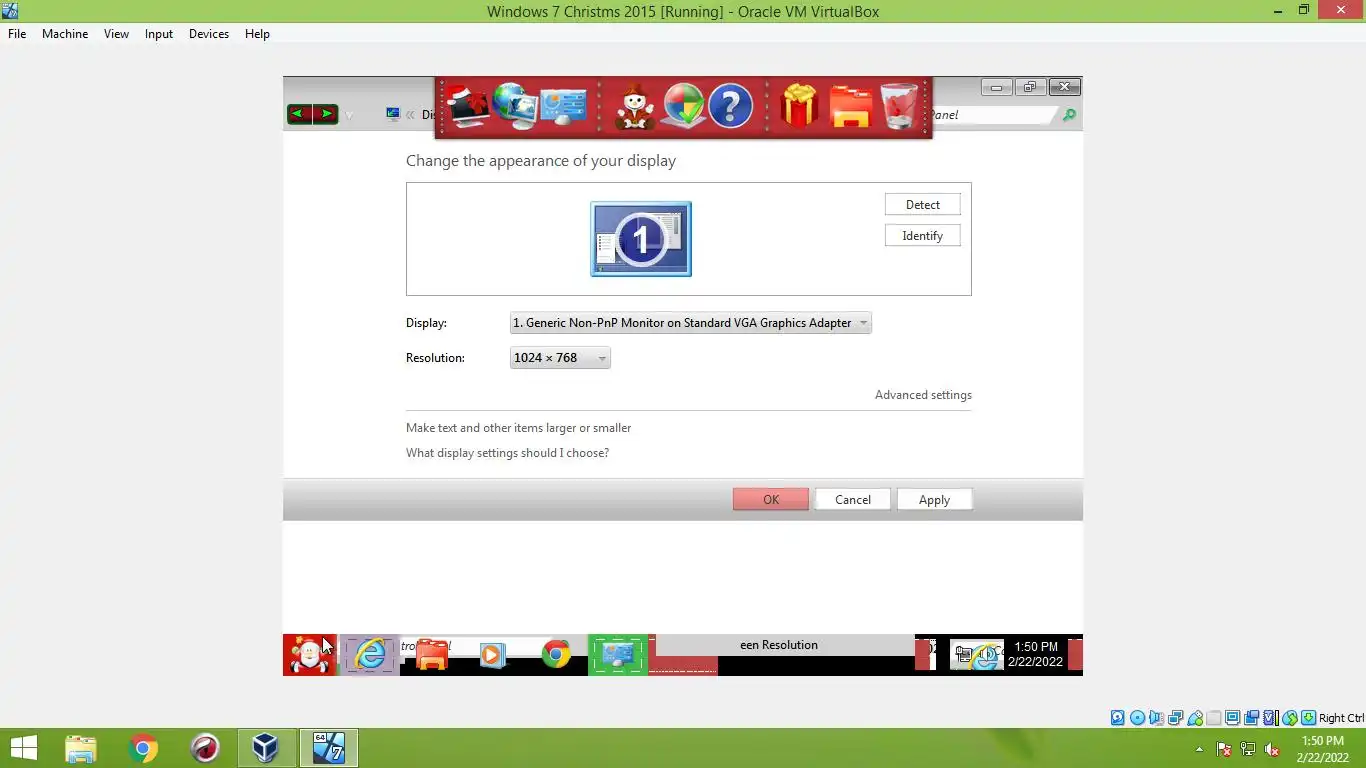
Task: Confirm with the OK button
Action: (771, 499)
